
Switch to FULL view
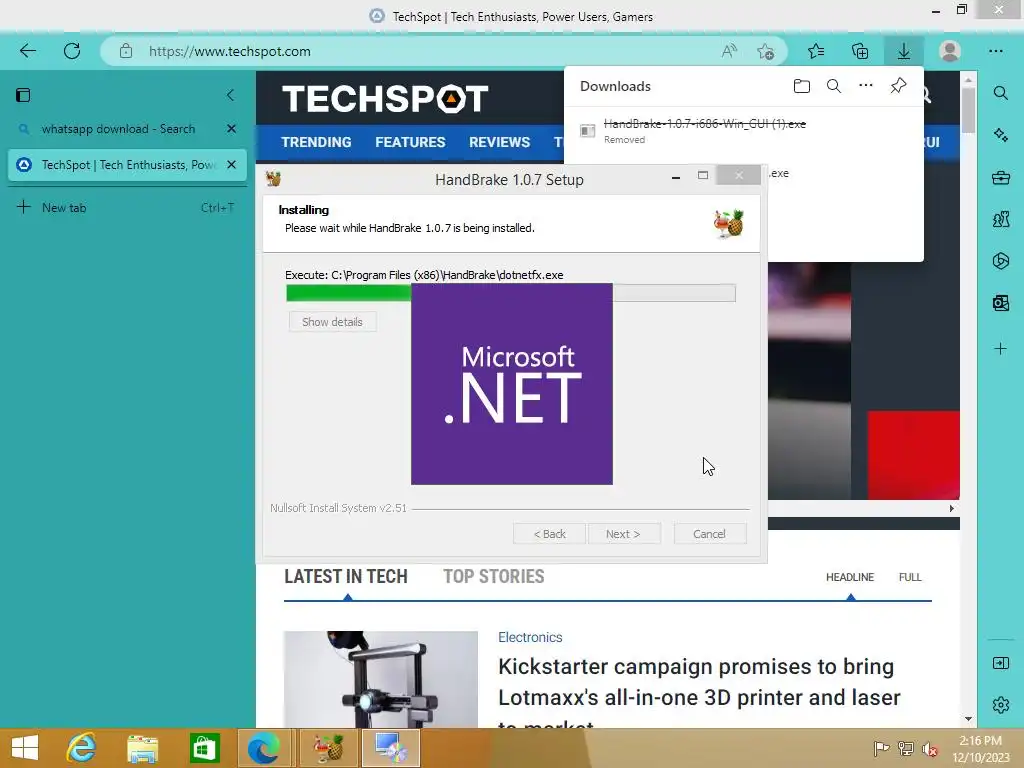tap(910, 577)
